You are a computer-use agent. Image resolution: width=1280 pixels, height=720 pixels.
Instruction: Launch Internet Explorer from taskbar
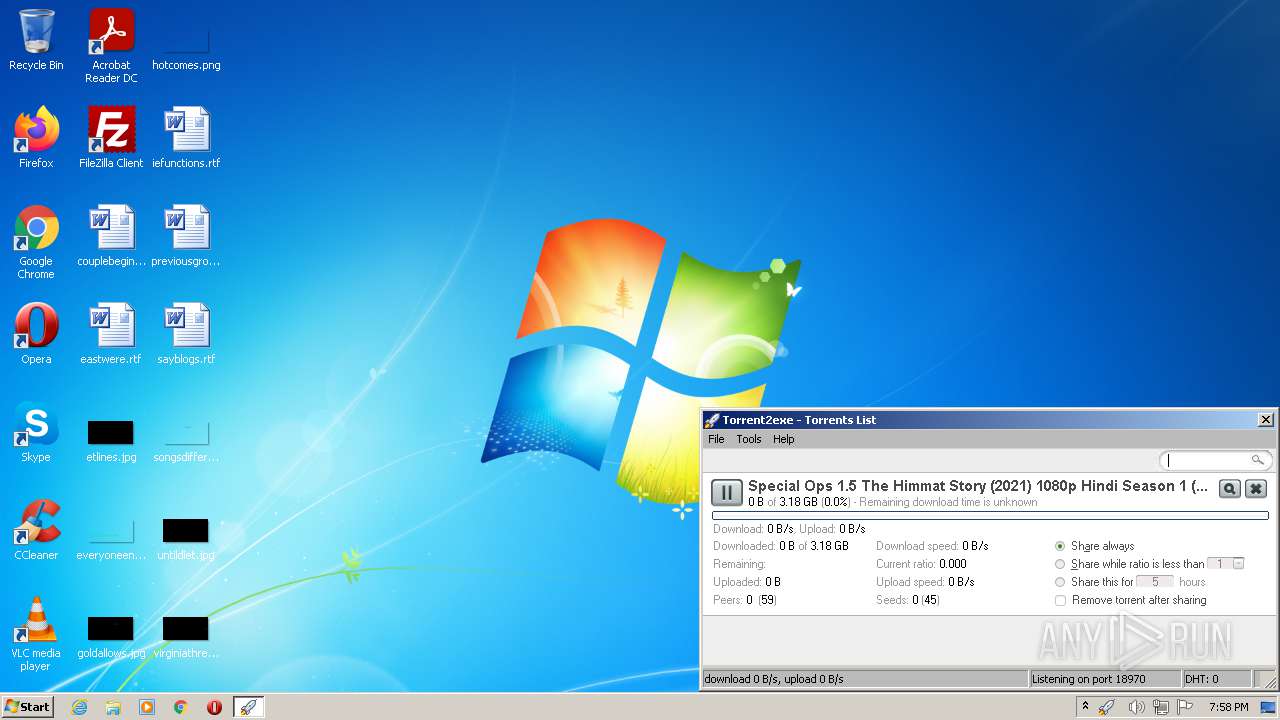click(79, 707)
